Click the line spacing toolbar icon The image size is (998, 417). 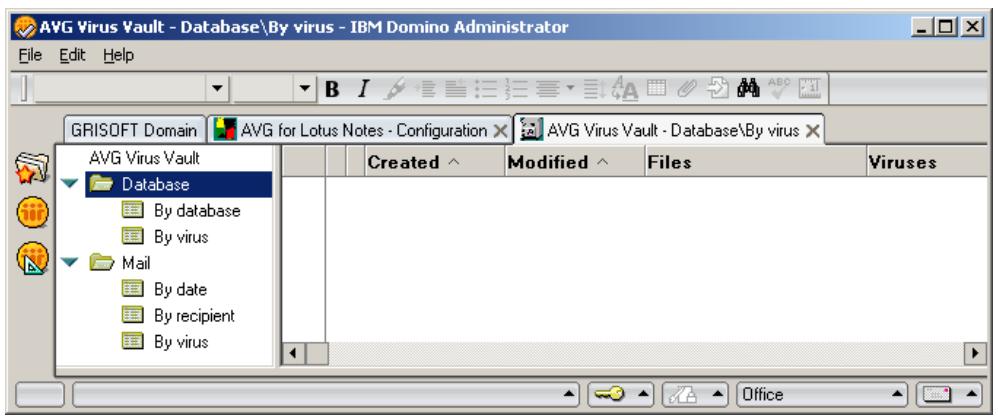593,90
